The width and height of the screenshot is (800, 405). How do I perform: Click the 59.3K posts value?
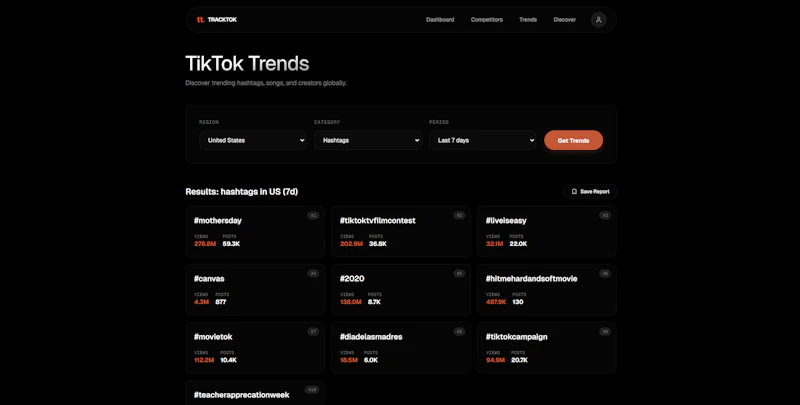(x=231, y=244)
